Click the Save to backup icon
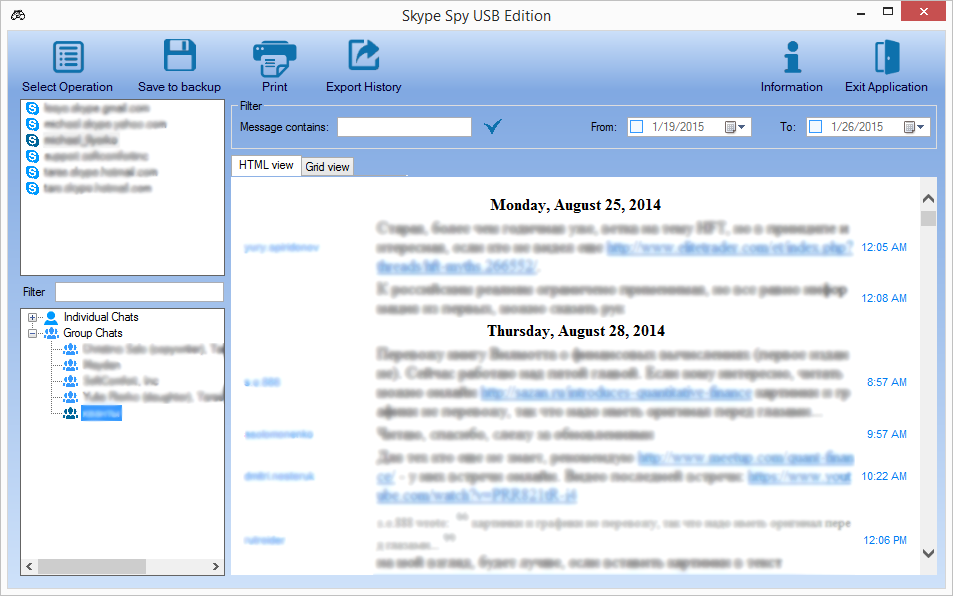The image size is (953, 596). click(178, 56)
